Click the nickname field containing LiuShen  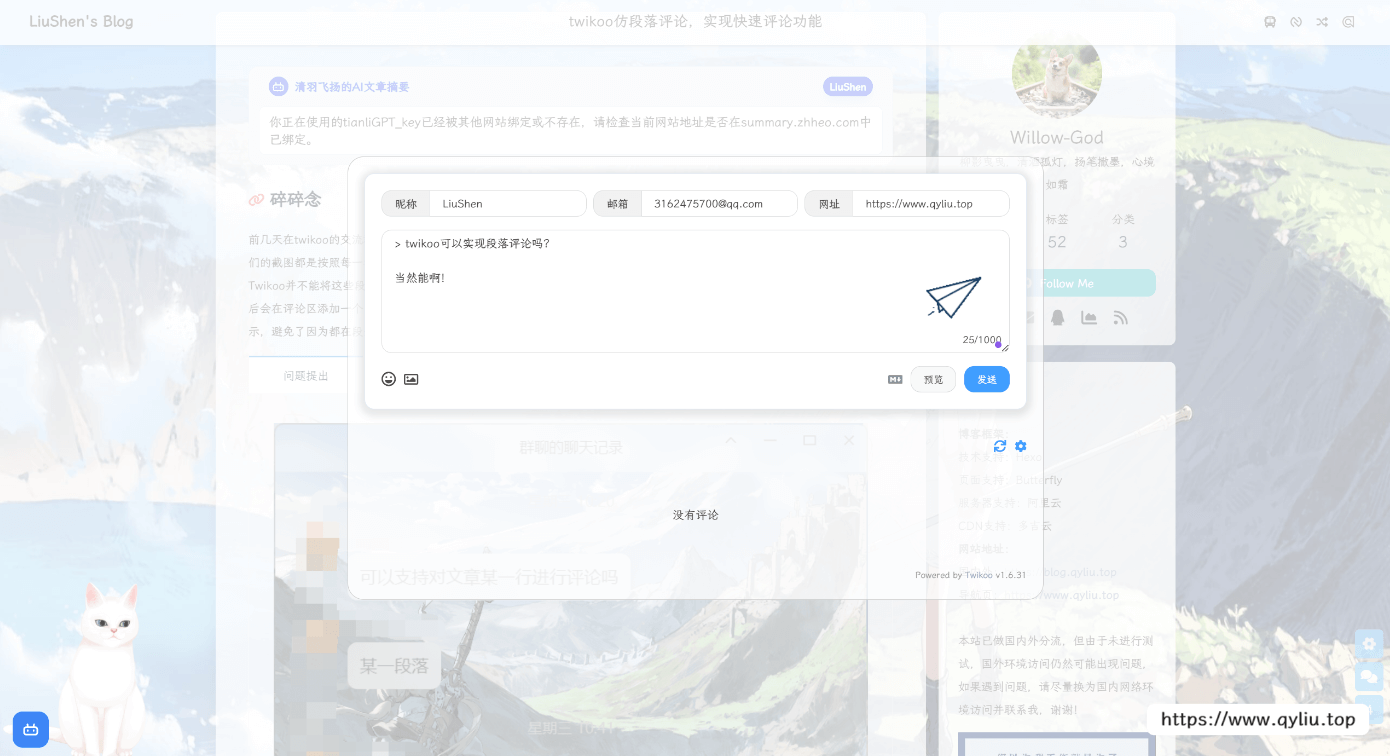tap(507, 203)
